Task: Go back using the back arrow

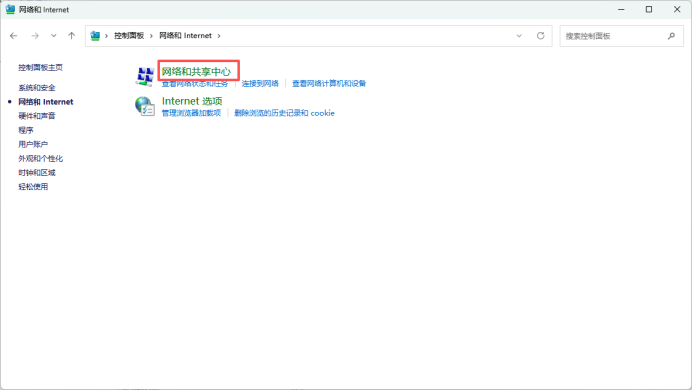Action: pyautogui.click(x=14, y=36)
